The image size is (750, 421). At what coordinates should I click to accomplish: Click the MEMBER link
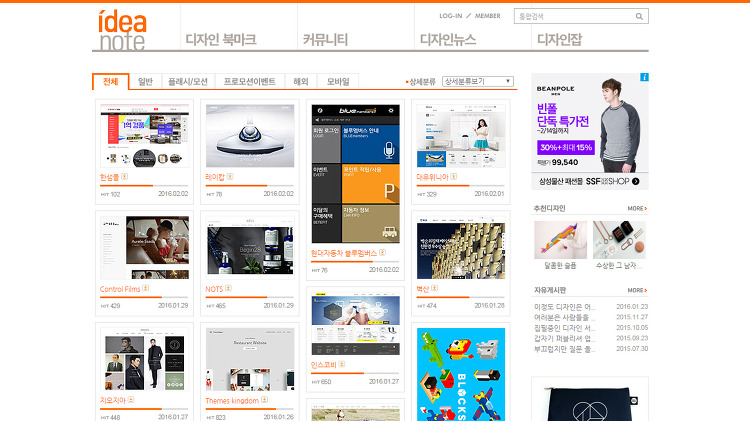click(487, 16)
